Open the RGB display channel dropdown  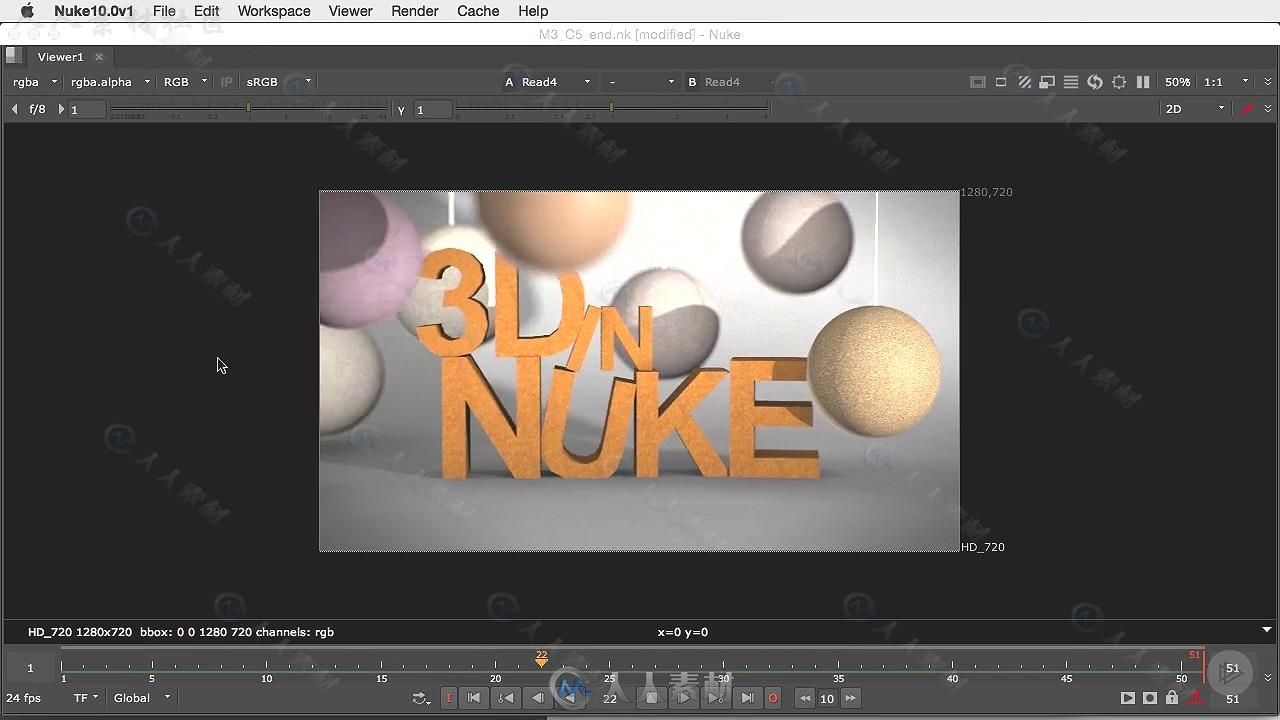pos(185,82)
